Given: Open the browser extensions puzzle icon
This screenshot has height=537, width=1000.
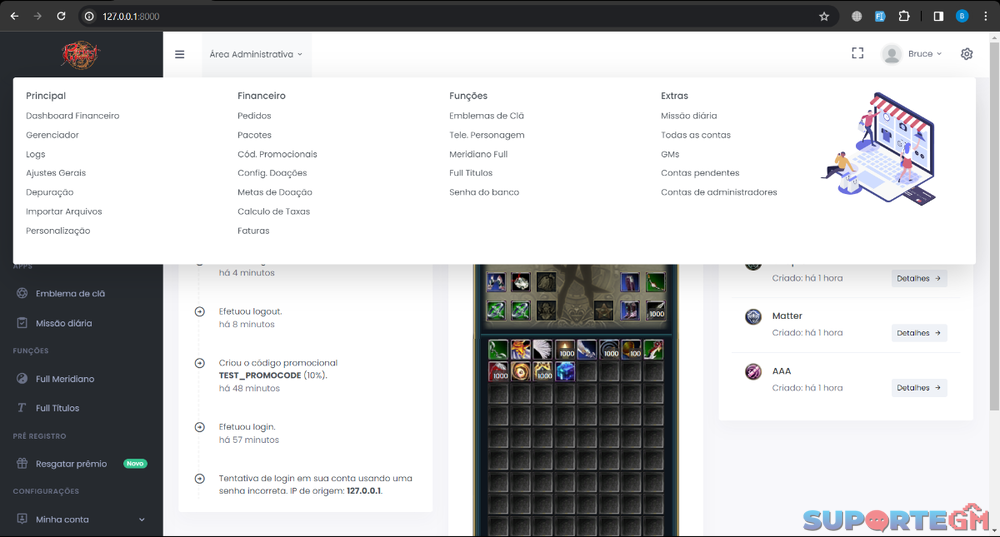Looking at the screenshot, I should 904,16.
